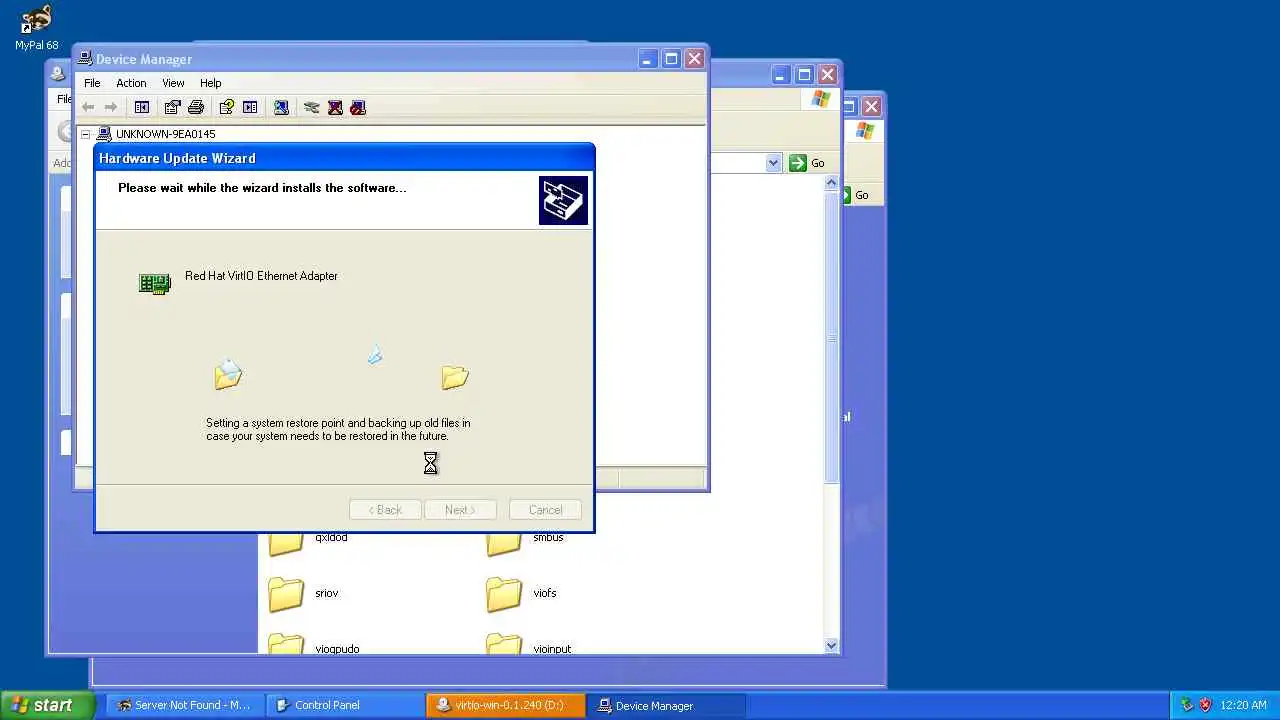The image size is (1280, 720).
Task: Switch to virtio-win-0.1.240 (D:) taskbar button
Action: coord(505,705)
